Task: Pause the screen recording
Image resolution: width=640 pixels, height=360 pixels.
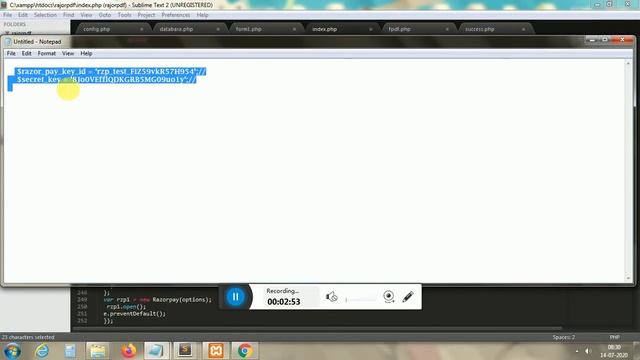Action: tap(236, 297)
